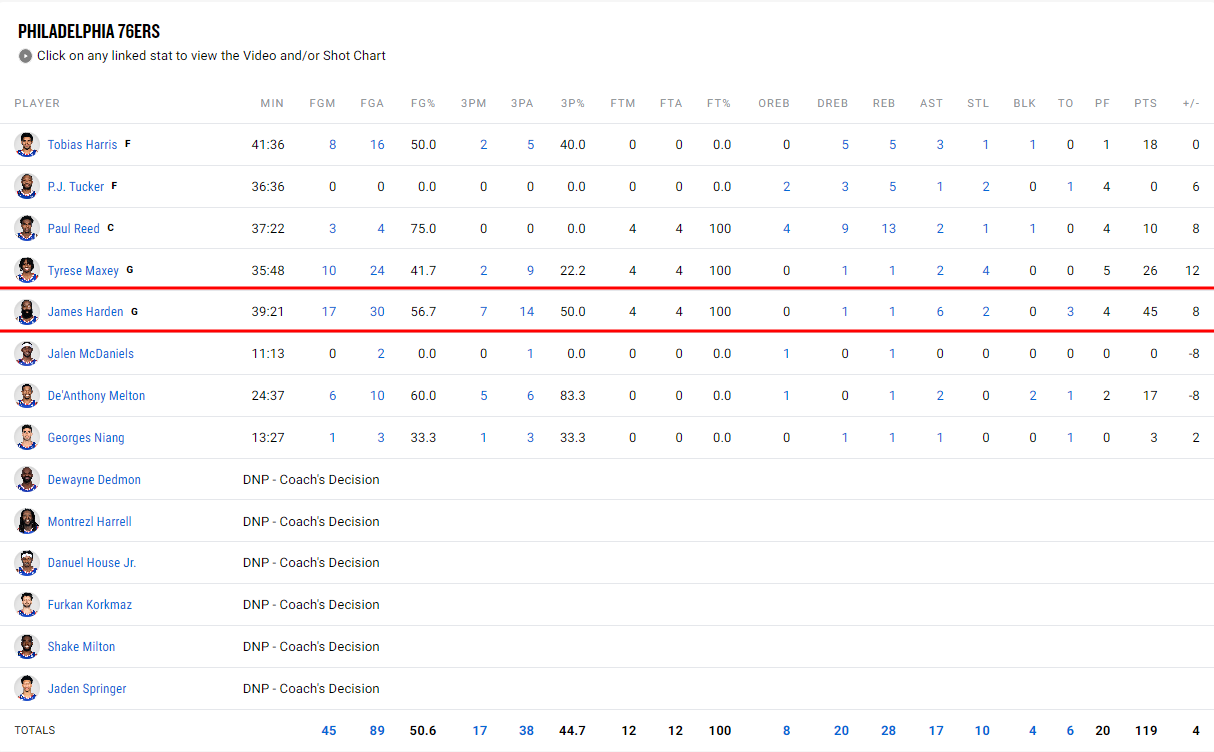View Tobias Harris's 16 field goal attempts
This screenshot has width=1214, height=752.
click(x=377, y=145)
